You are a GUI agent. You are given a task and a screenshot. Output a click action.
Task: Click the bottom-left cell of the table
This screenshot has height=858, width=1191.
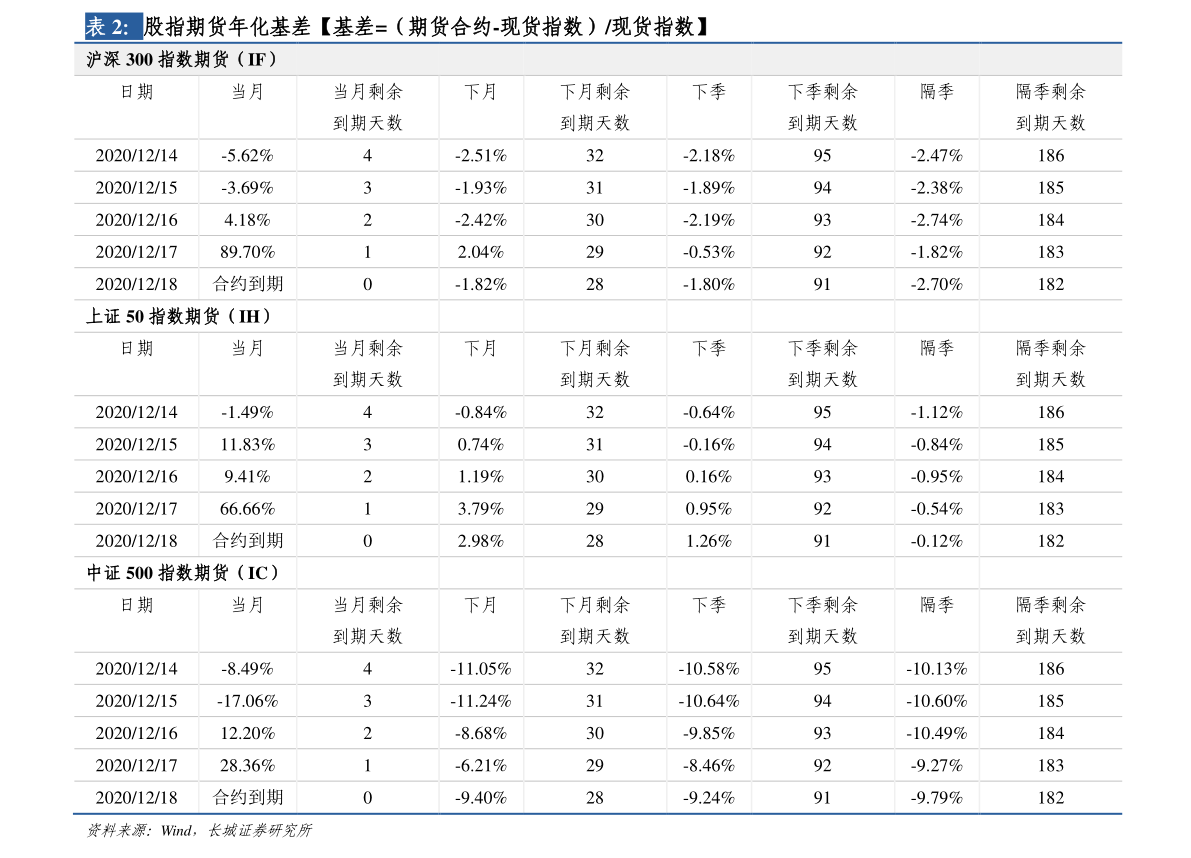[x=136, y=797]
